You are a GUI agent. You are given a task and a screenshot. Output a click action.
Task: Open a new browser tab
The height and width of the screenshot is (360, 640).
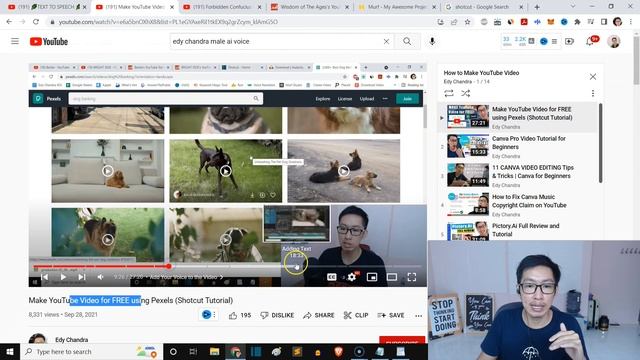pyautogui.click(x=537, y=7)
